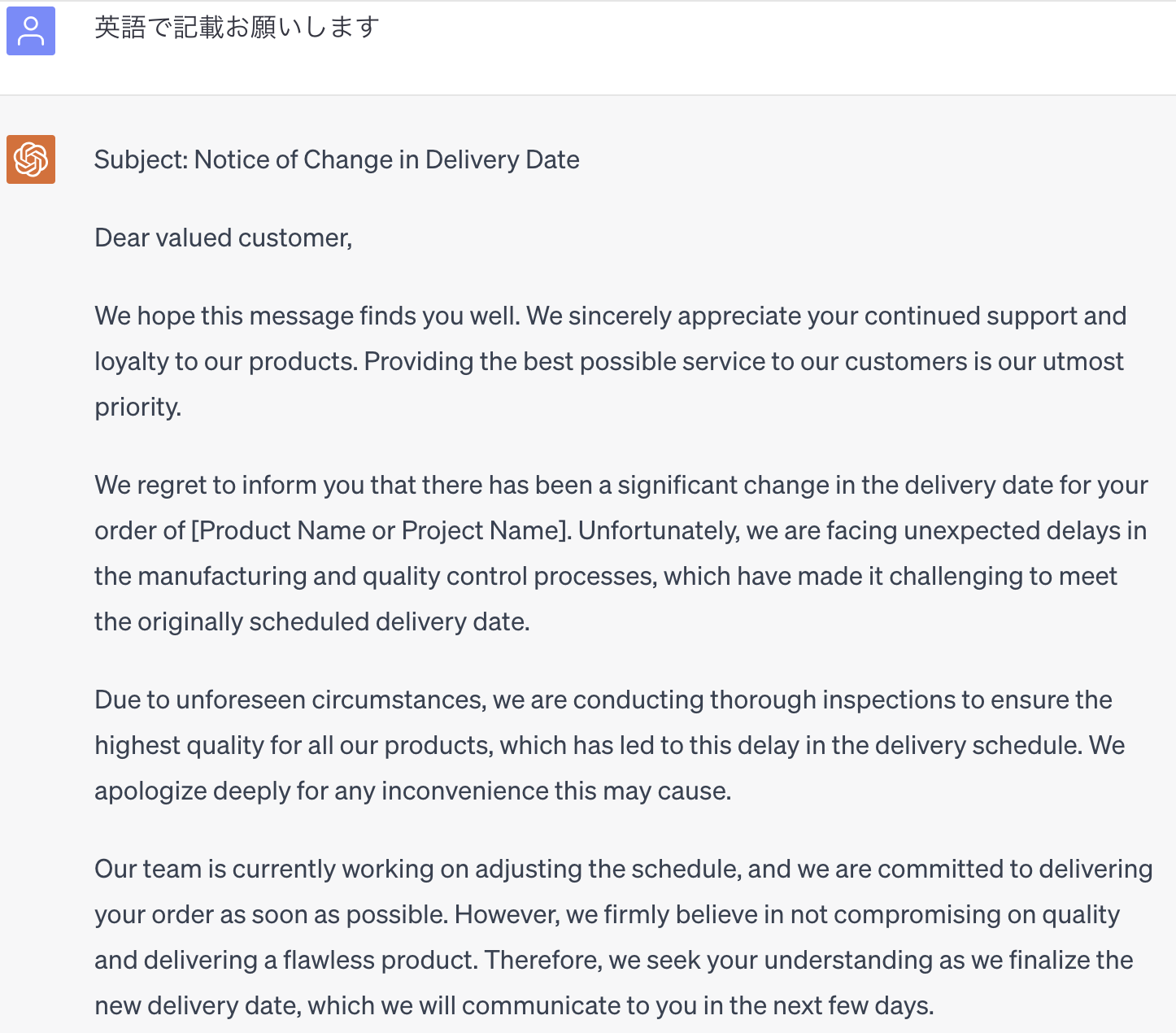This screenshot has height=1033, width=1176.
Task: Select the Japanese user message 英語で記載お願いします
Action: tap(237, 28)
